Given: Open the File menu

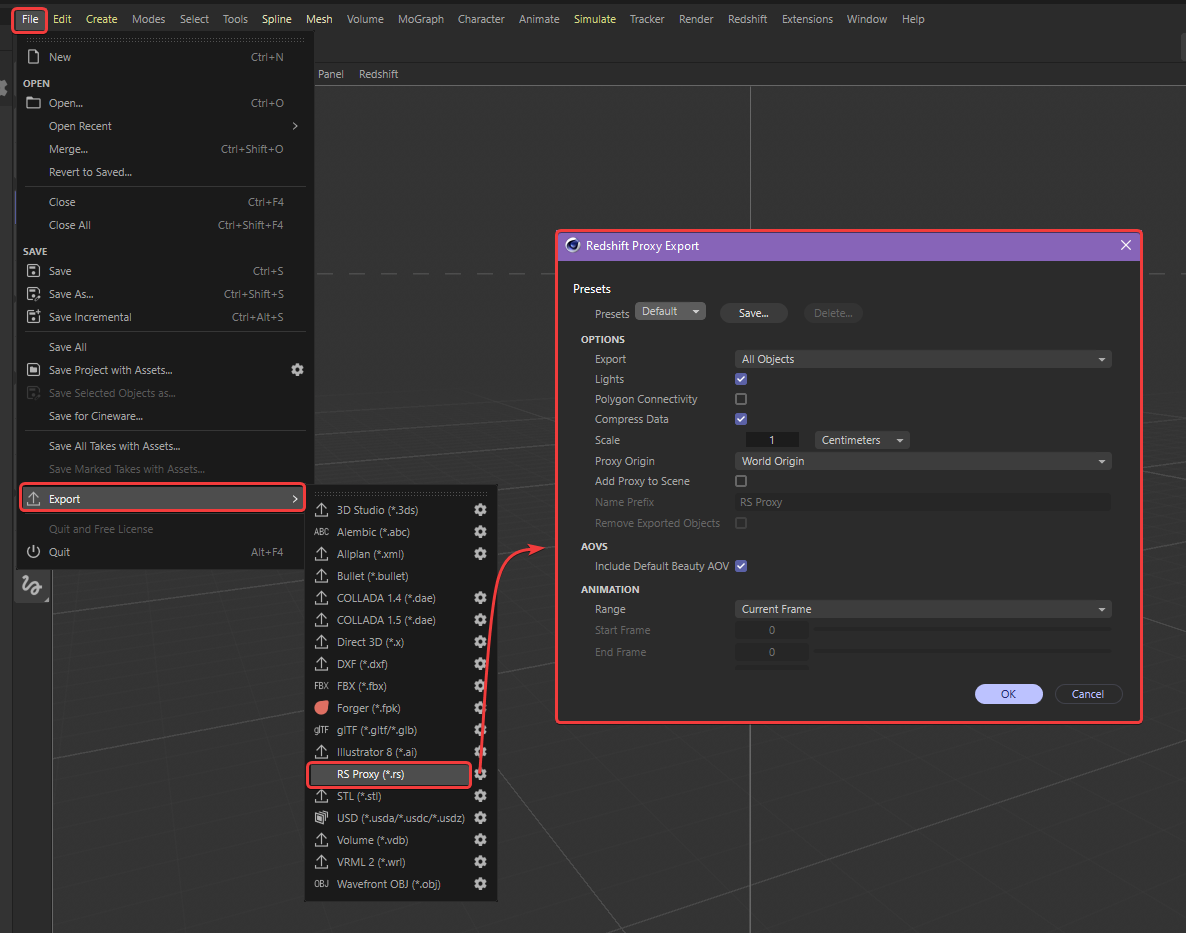Looking at the screenshot, I should [x=30, y=19].
